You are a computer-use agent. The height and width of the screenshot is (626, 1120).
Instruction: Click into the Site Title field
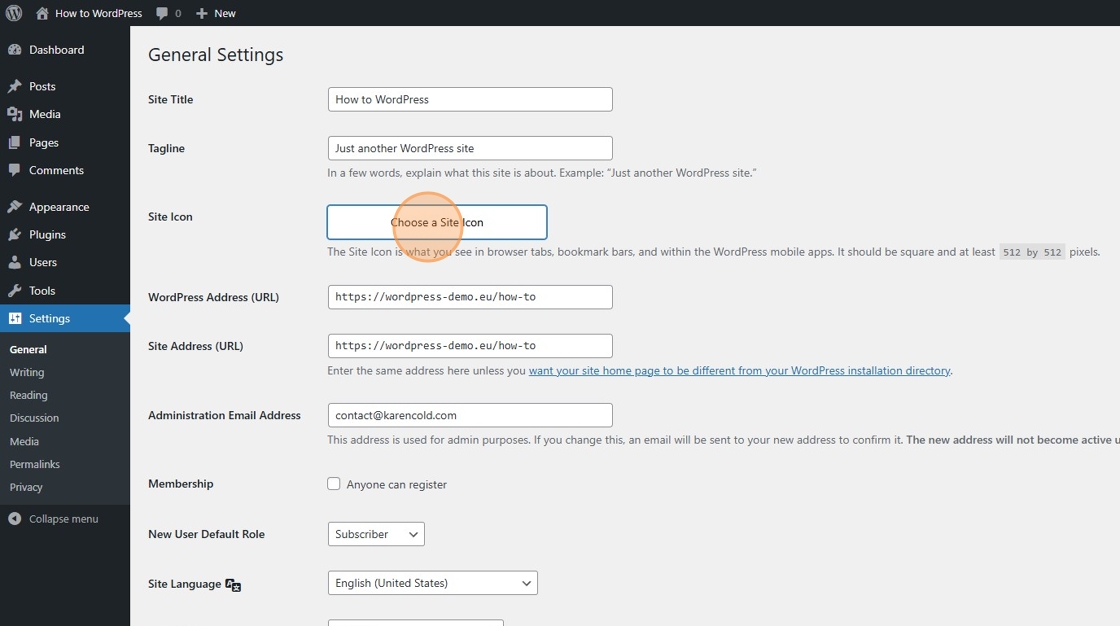click(x=470, y=99)
